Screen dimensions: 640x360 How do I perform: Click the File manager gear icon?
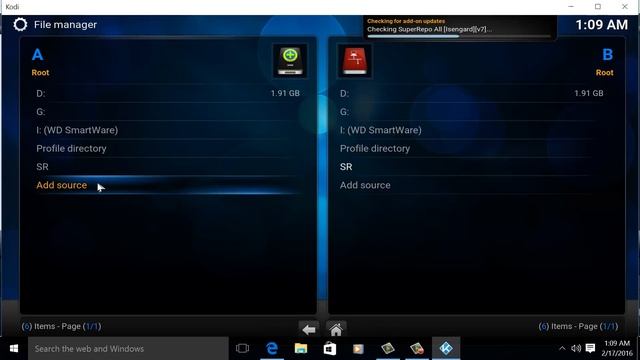(20, 24)
